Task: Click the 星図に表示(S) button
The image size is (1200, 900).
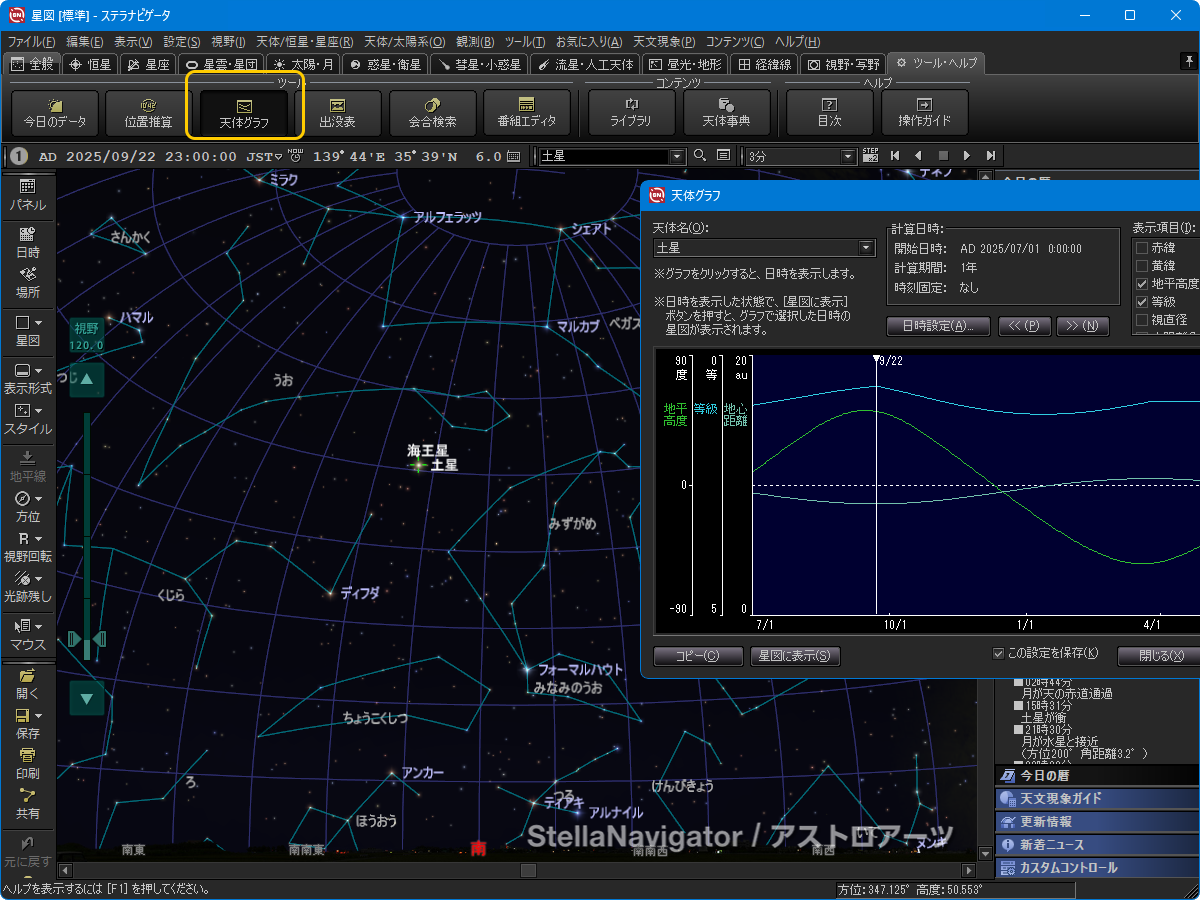Action: point(795,656)
